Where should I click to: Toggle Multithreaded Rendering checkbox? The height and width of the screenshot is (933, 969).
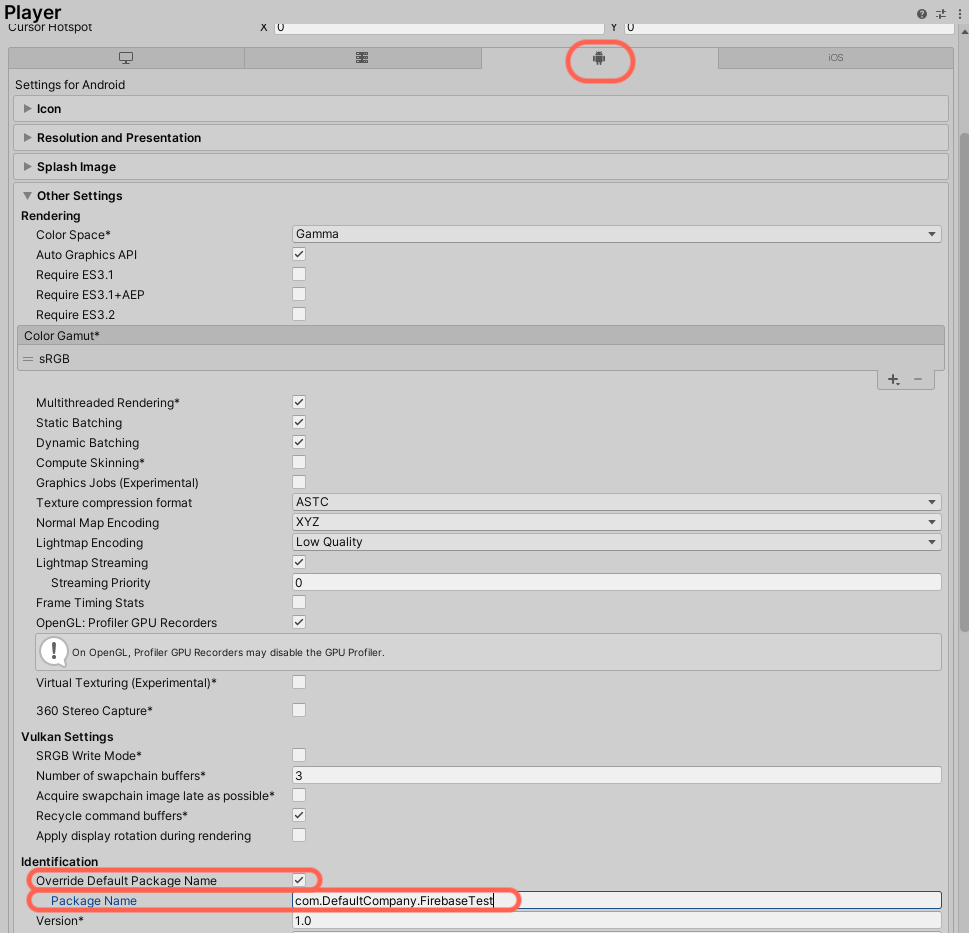coord(299,402)
